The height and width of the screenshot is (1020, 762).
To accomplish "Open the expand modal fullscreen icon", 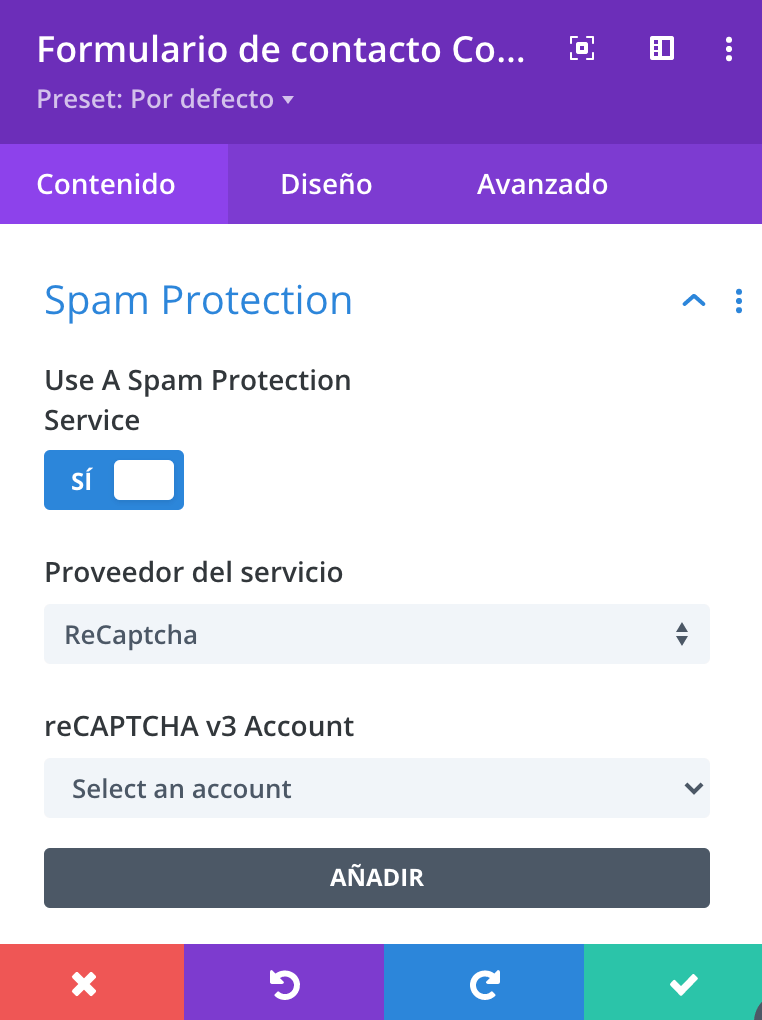I will [x=582, y=49].
